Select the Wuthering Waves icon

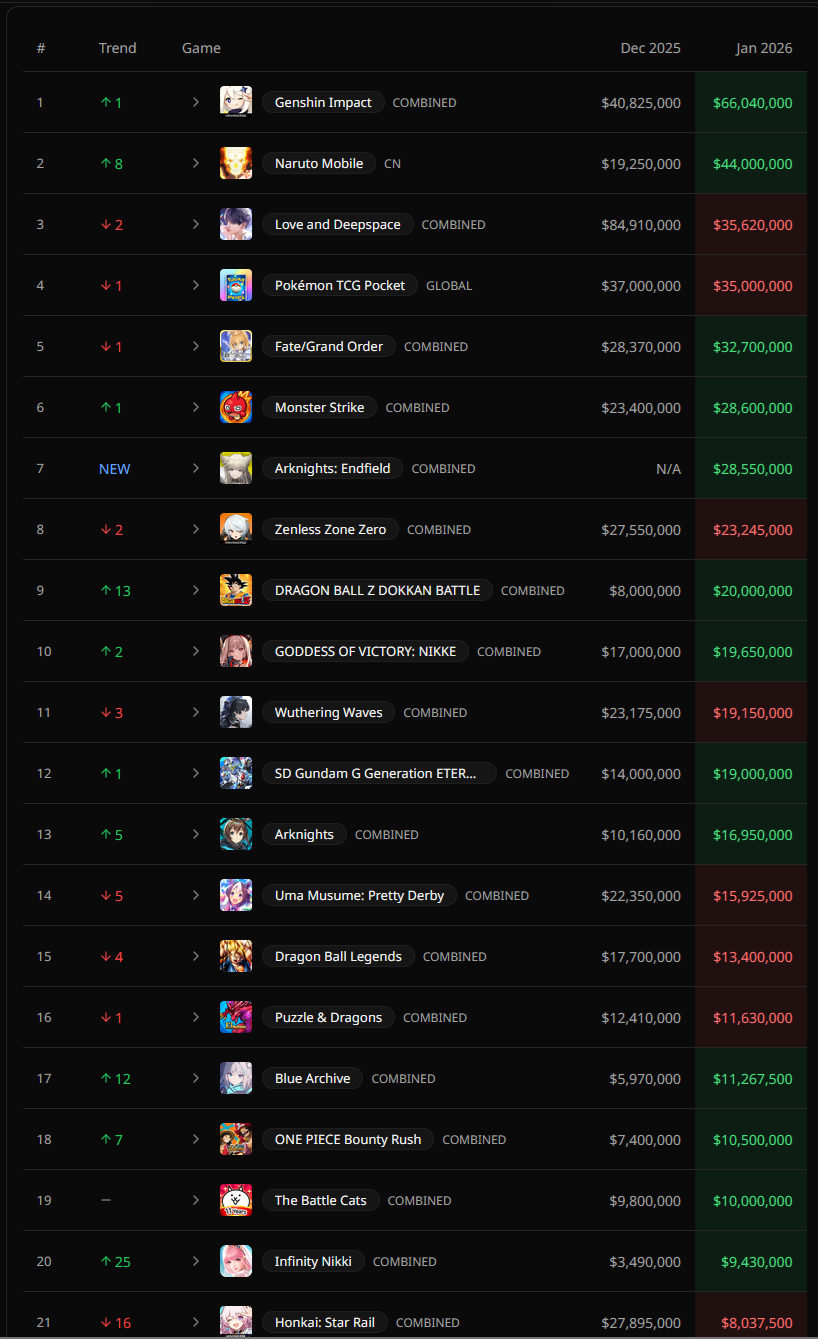[236, 712]
